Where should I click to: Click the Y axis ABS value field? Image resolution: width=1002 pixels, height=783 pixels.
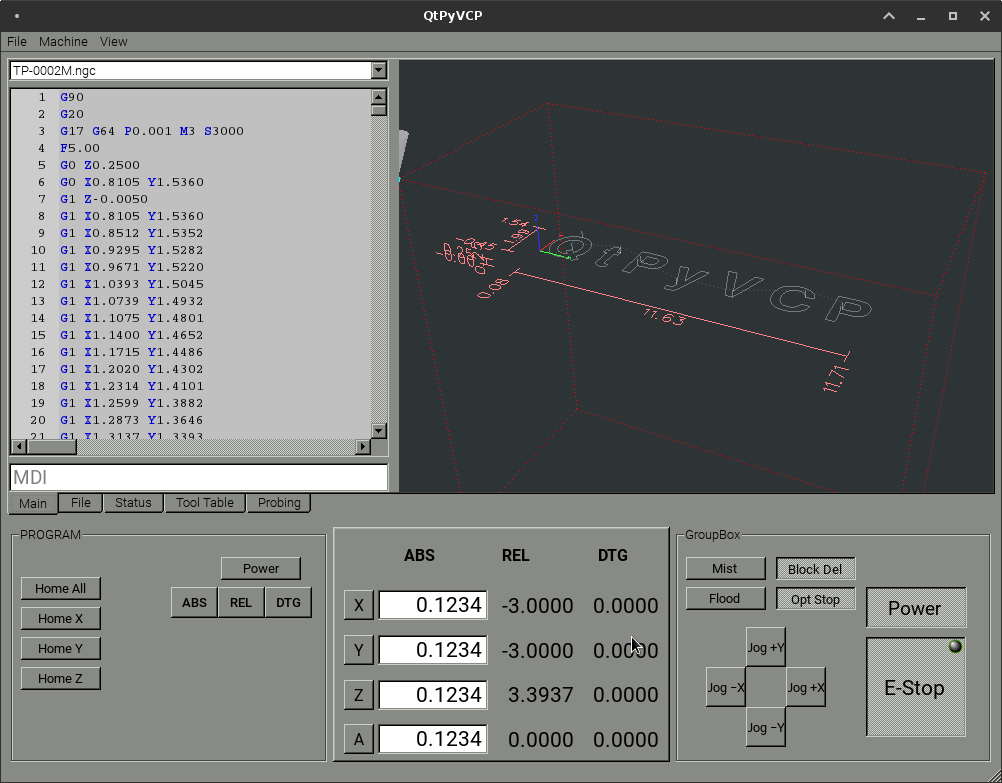[x=433, y=650]
